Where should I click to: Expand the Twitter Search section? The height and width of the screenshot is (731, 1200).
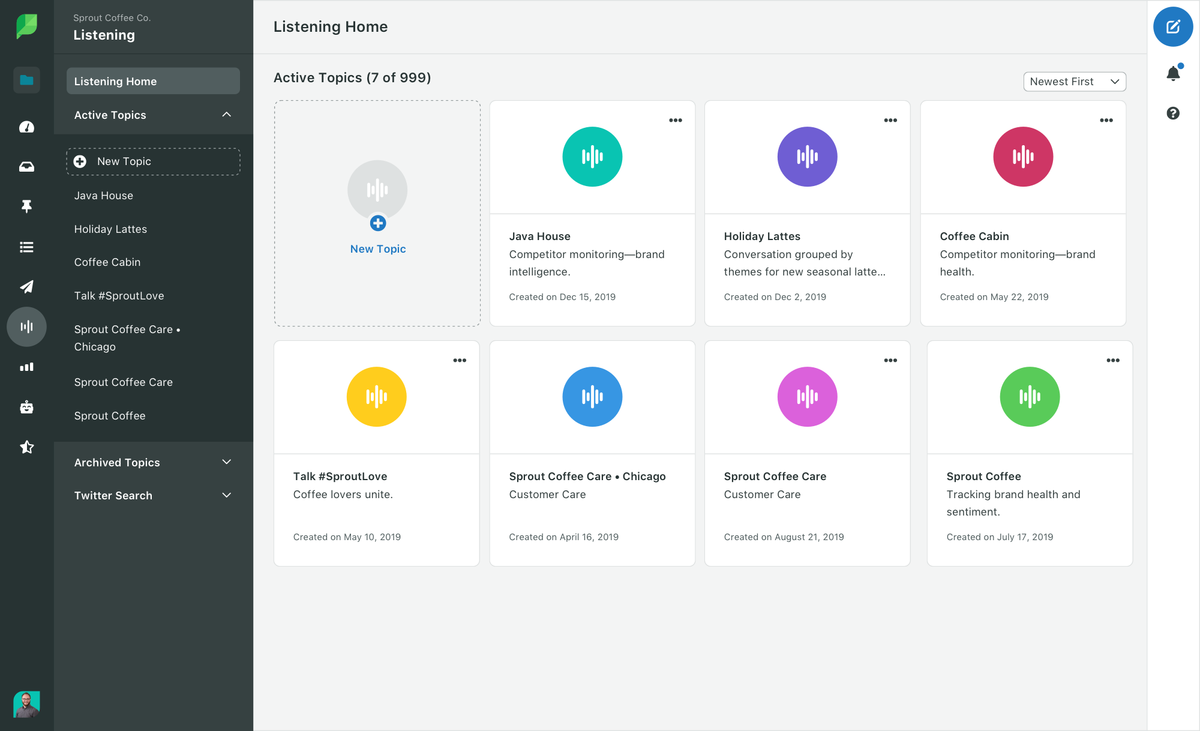coord(226,495)
